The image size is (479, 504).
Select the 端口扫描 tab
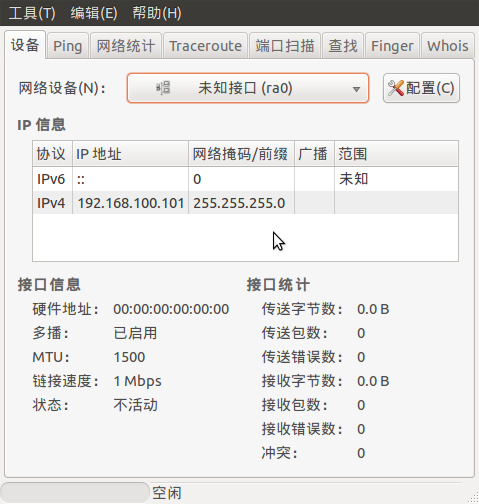pos(285,46)
